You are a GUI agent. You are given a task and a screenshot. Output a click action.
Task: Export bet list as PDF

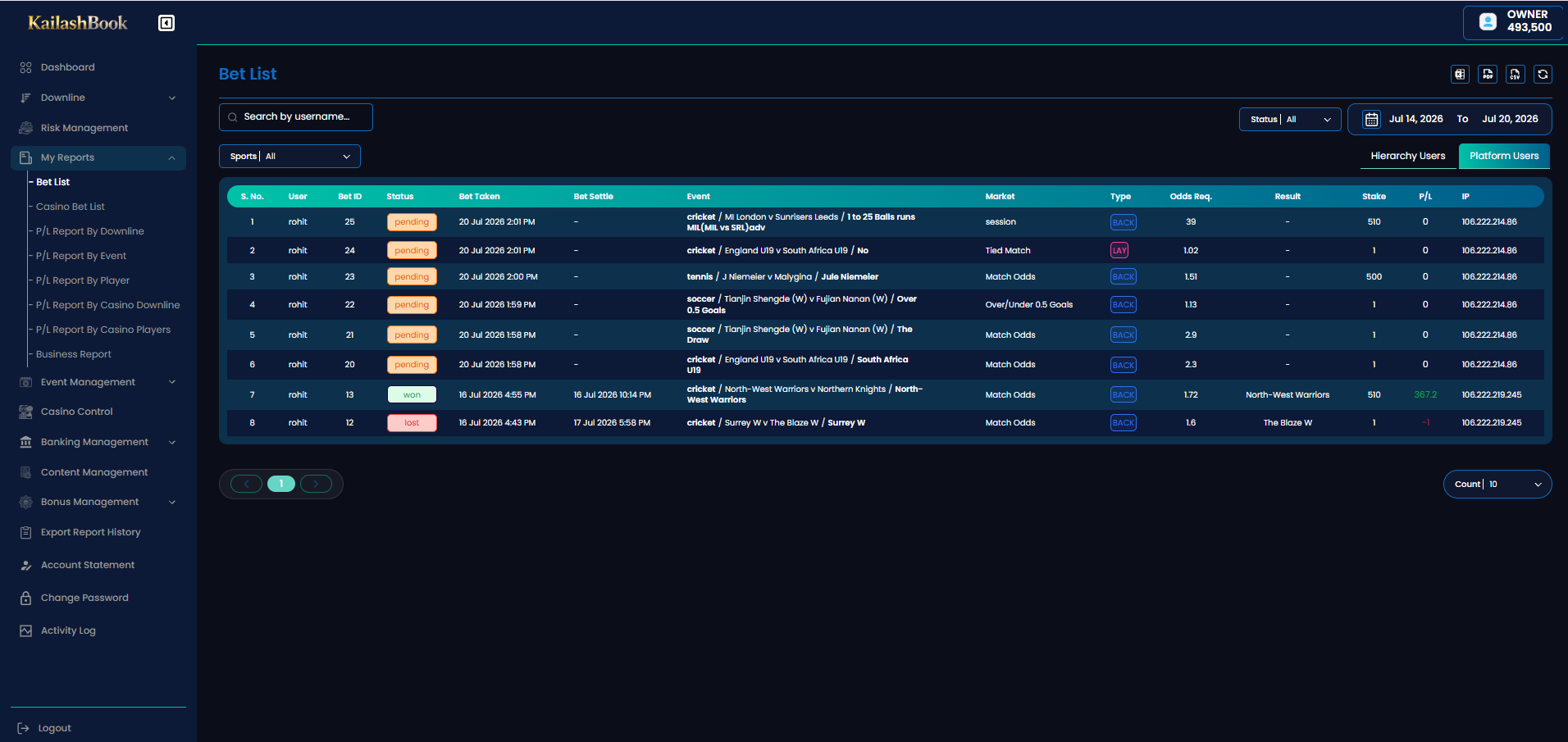(x=1488, y=74)
